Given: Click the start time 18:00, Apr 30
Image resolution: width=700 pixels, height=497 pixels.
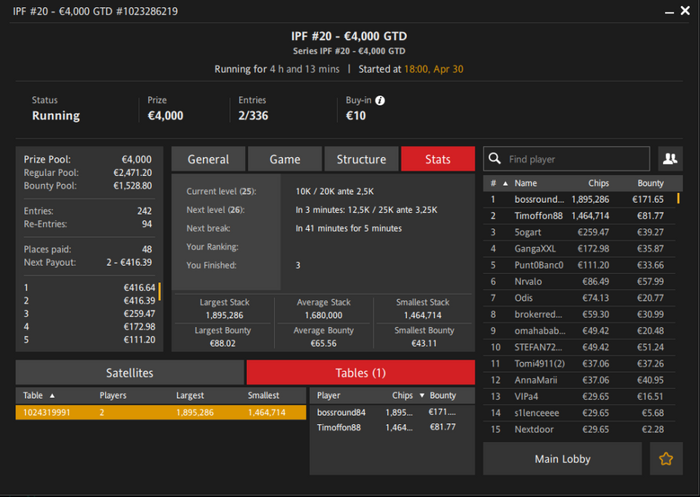Looking at the screenshot, I should pos(433,69).
